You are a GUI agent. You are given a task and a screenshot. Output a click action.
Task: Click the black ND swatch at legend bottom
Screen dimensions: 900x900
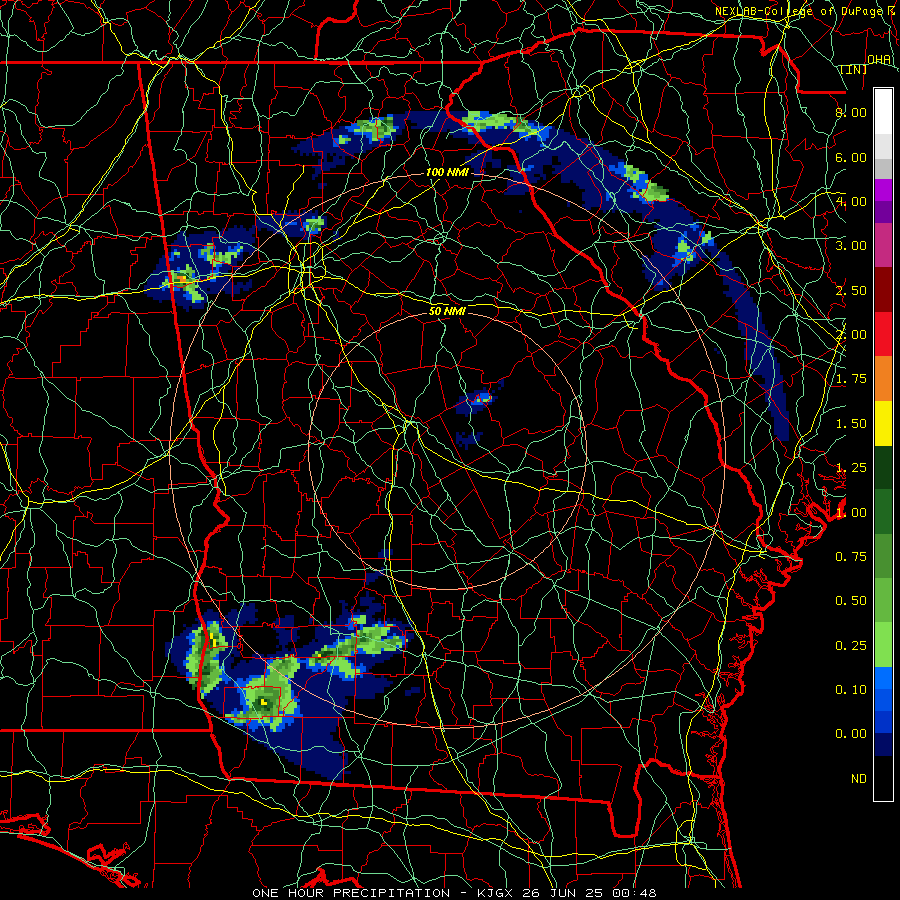point(883,778)
